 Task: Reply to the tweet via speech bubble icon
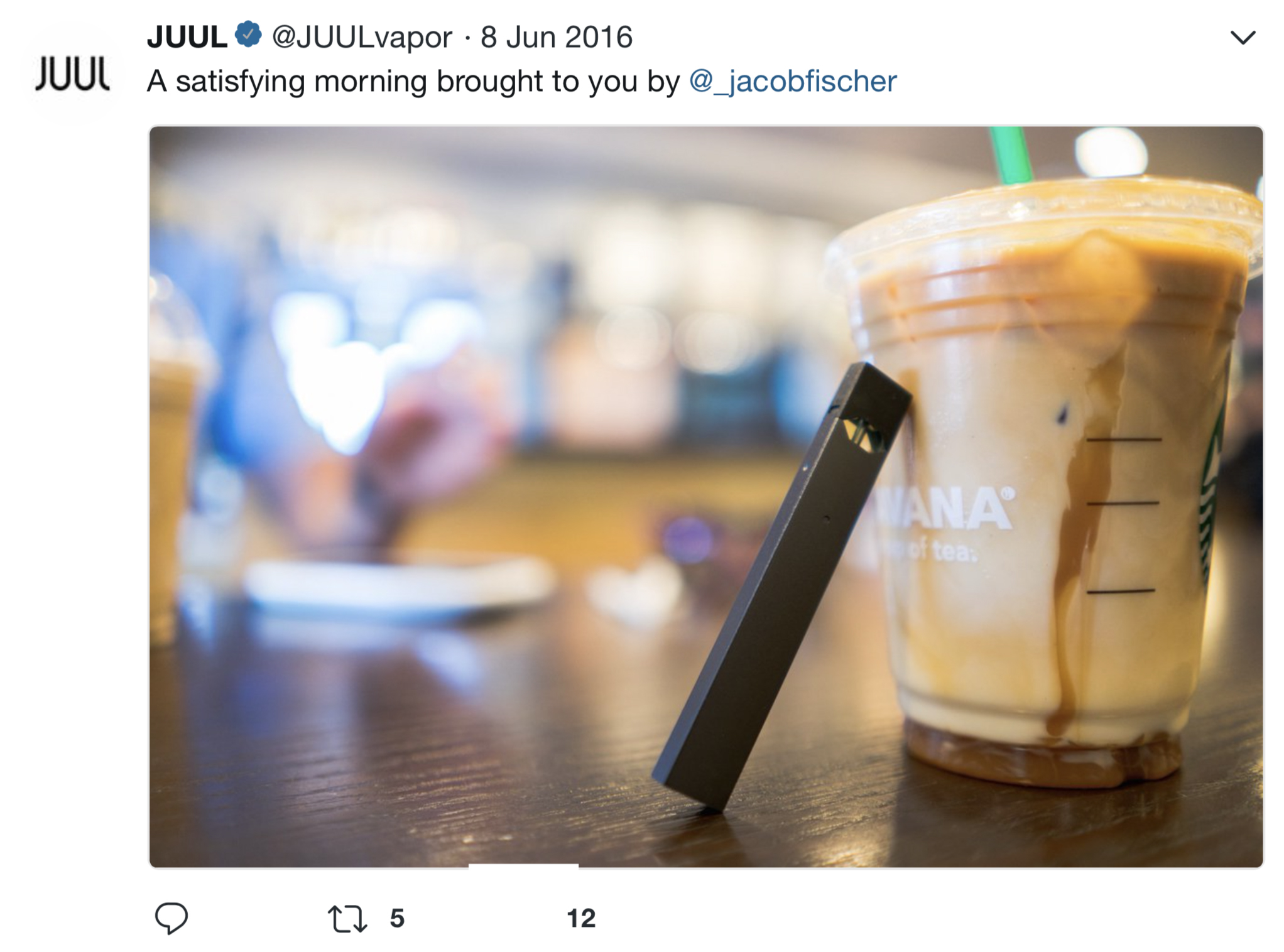(x=171, y=918)
